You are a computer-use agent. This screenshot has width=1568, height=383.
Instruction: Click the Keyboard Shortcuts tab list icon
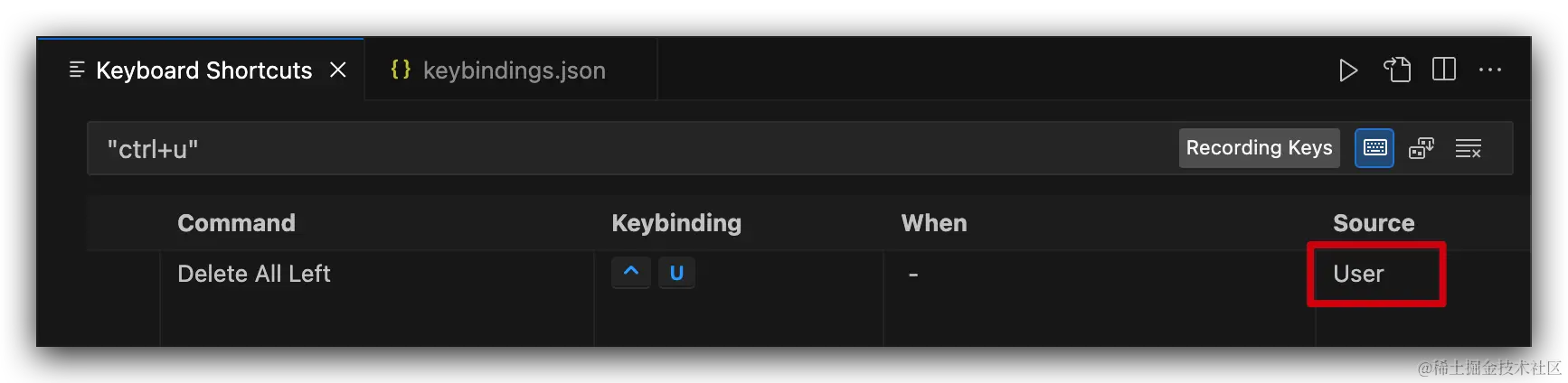tap(78, 70)
